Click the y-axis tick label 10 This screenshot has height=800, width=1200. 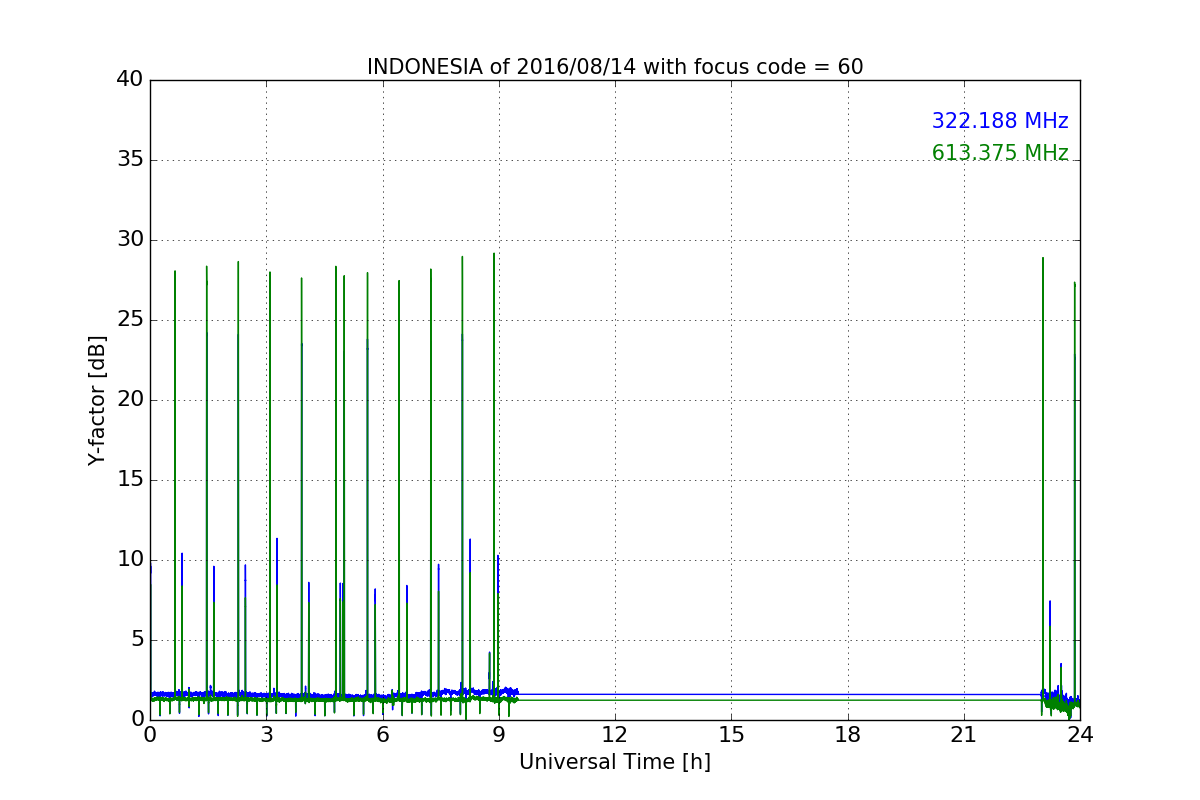[x=130, y=560]
